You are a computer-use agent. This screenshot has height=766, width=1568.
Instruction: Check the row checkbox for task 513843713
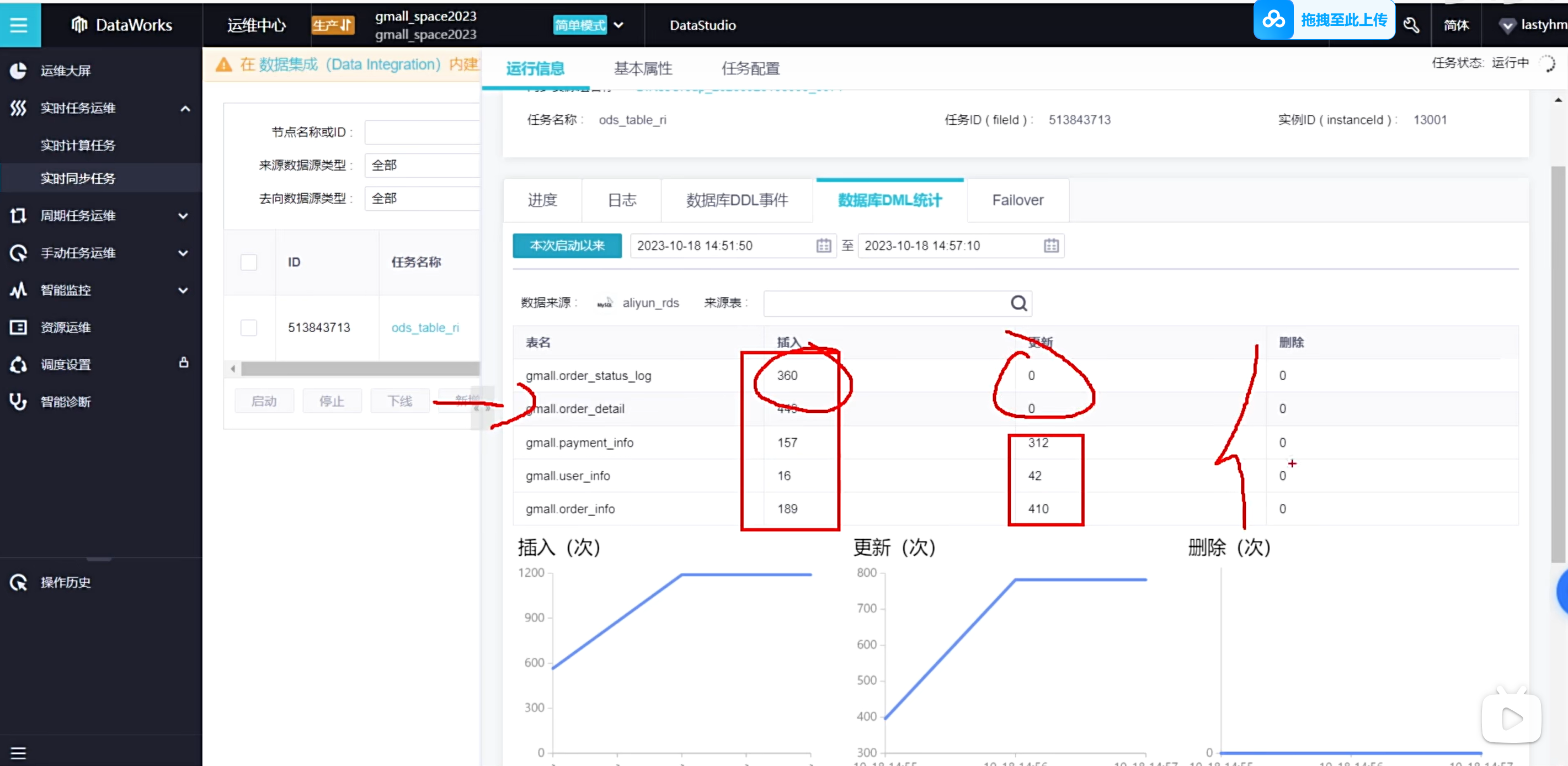click(x=248, y=328)
